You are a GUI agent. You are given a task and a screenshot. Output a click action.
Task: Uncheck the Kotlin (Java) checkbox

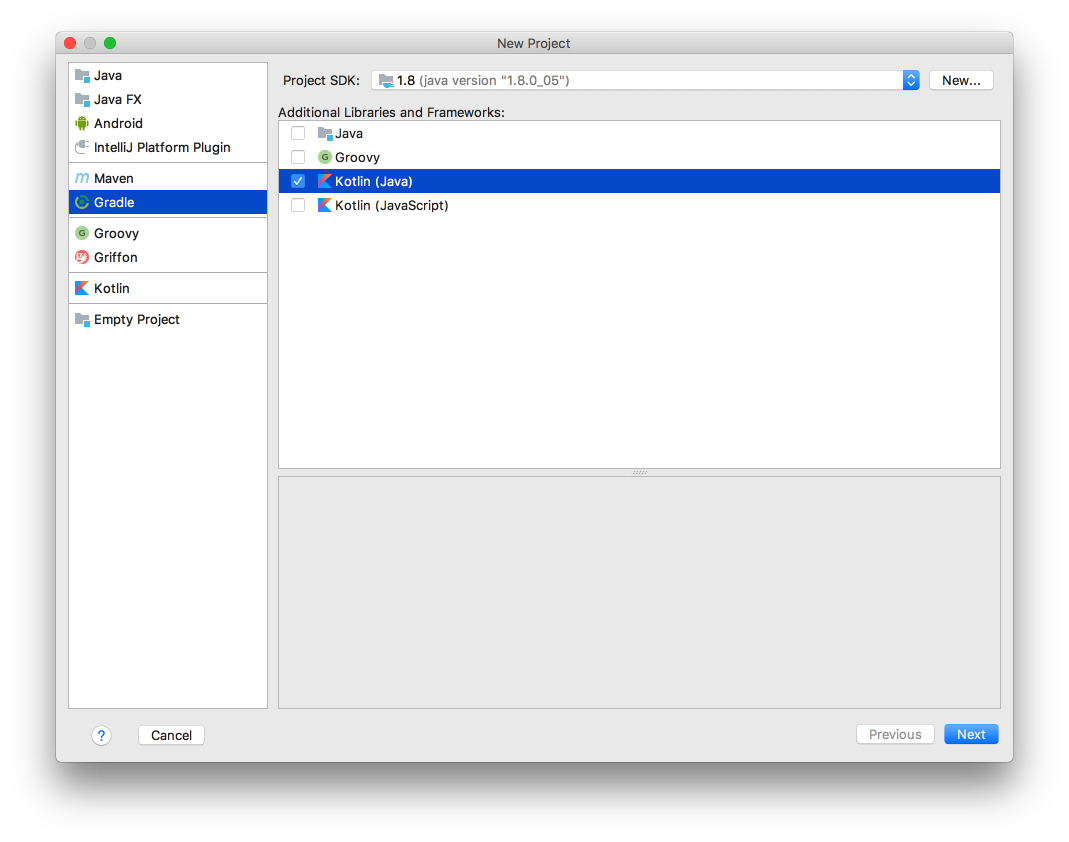click(298, 181)
